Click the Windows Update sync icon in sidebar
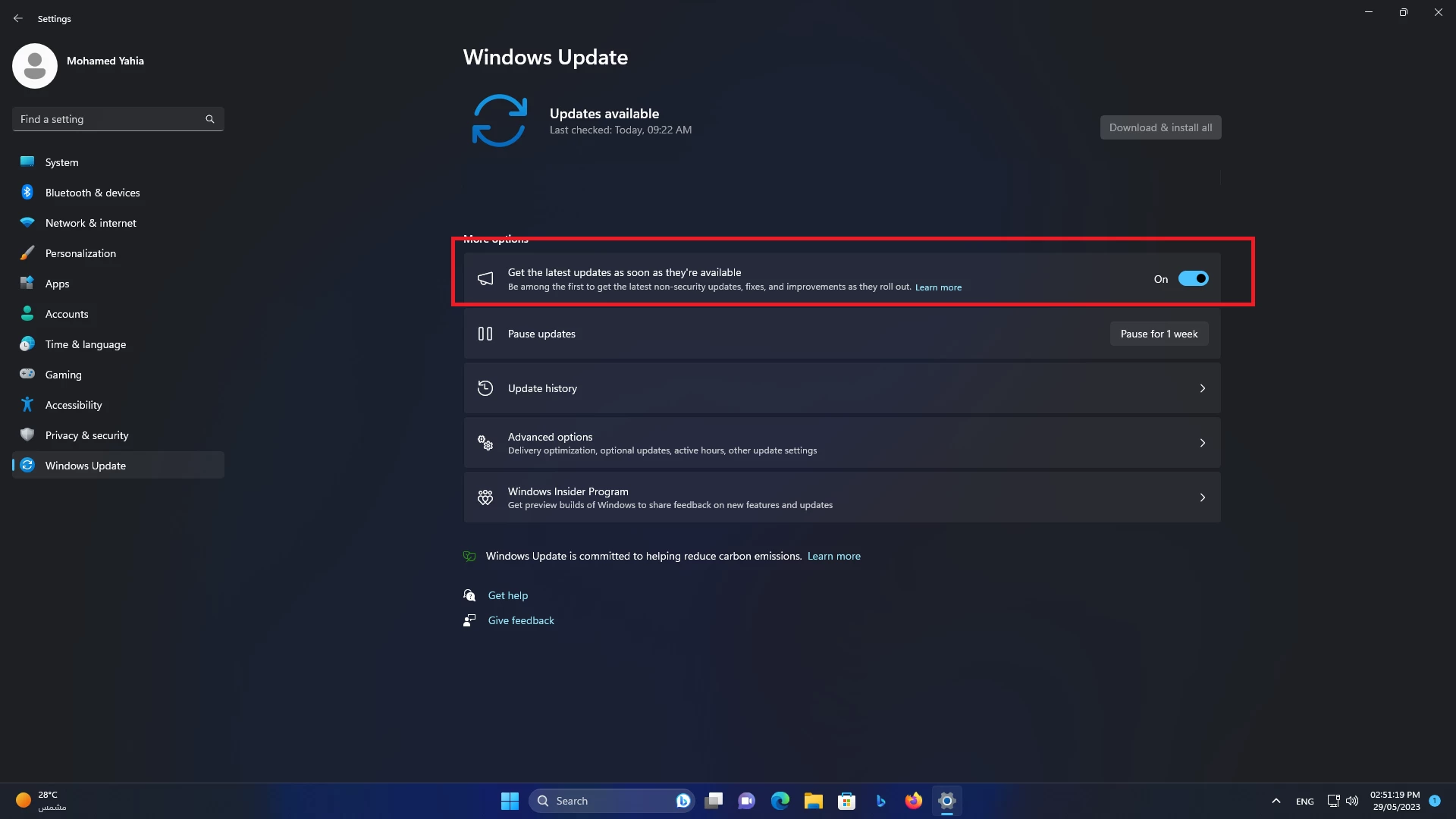 (27, 465)
